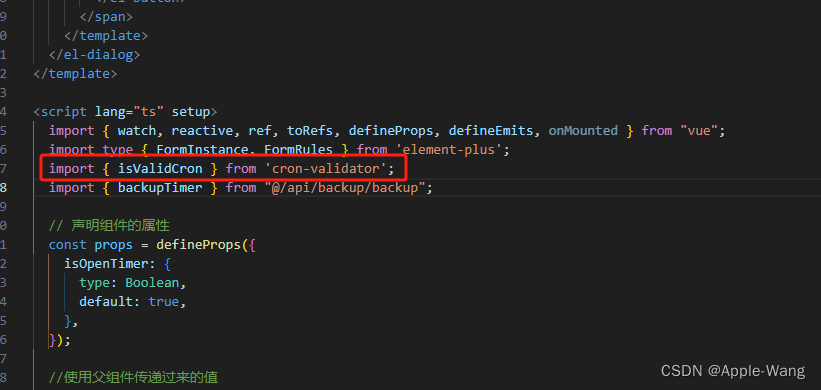Image resolution: width=821 pixels, height=390 pixels.
Task: Click the word 'watch' in the vue import
Action: [x=137, y=130]
